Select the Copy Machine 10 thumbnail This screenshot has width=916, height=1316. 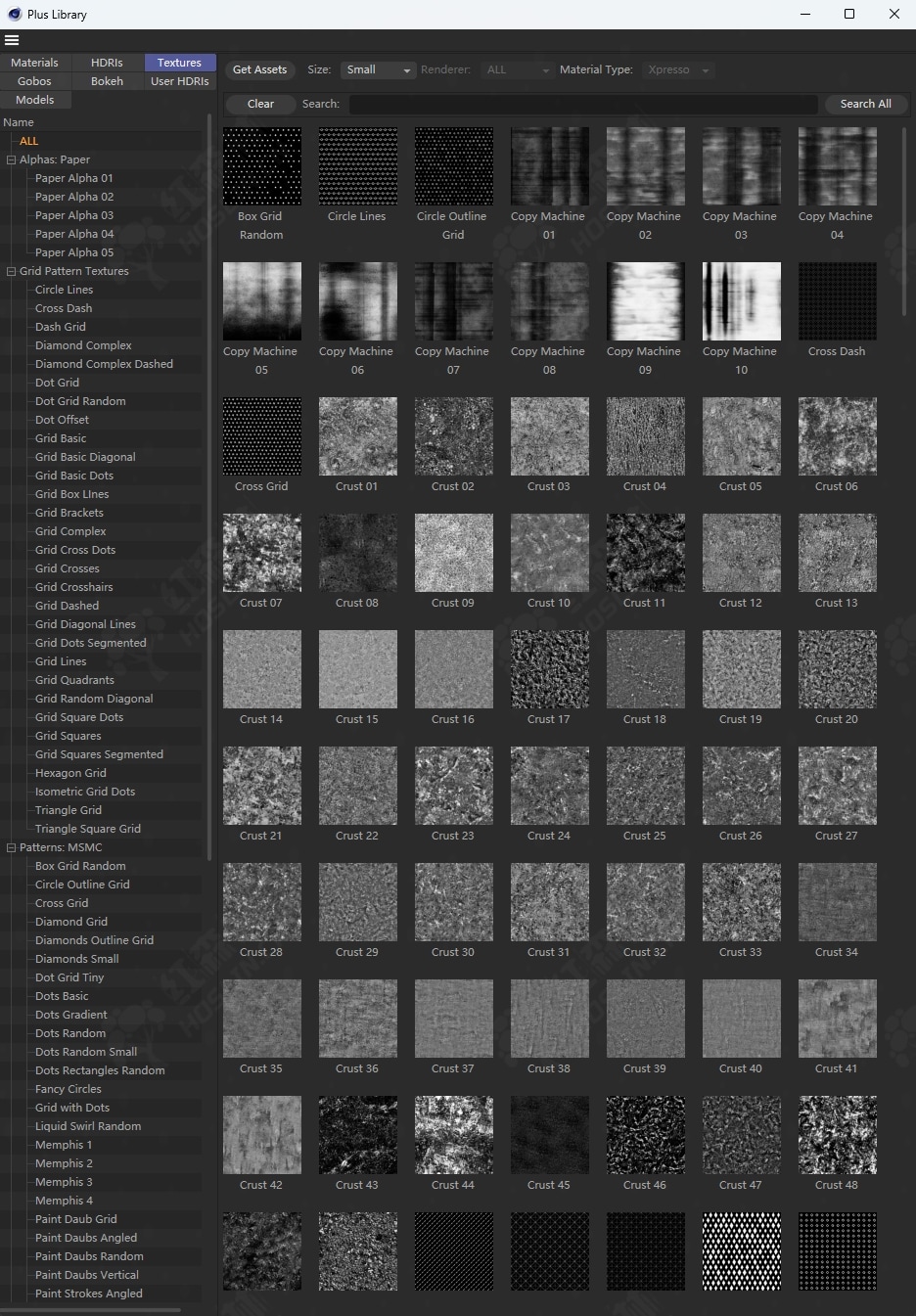click(742, 301)
